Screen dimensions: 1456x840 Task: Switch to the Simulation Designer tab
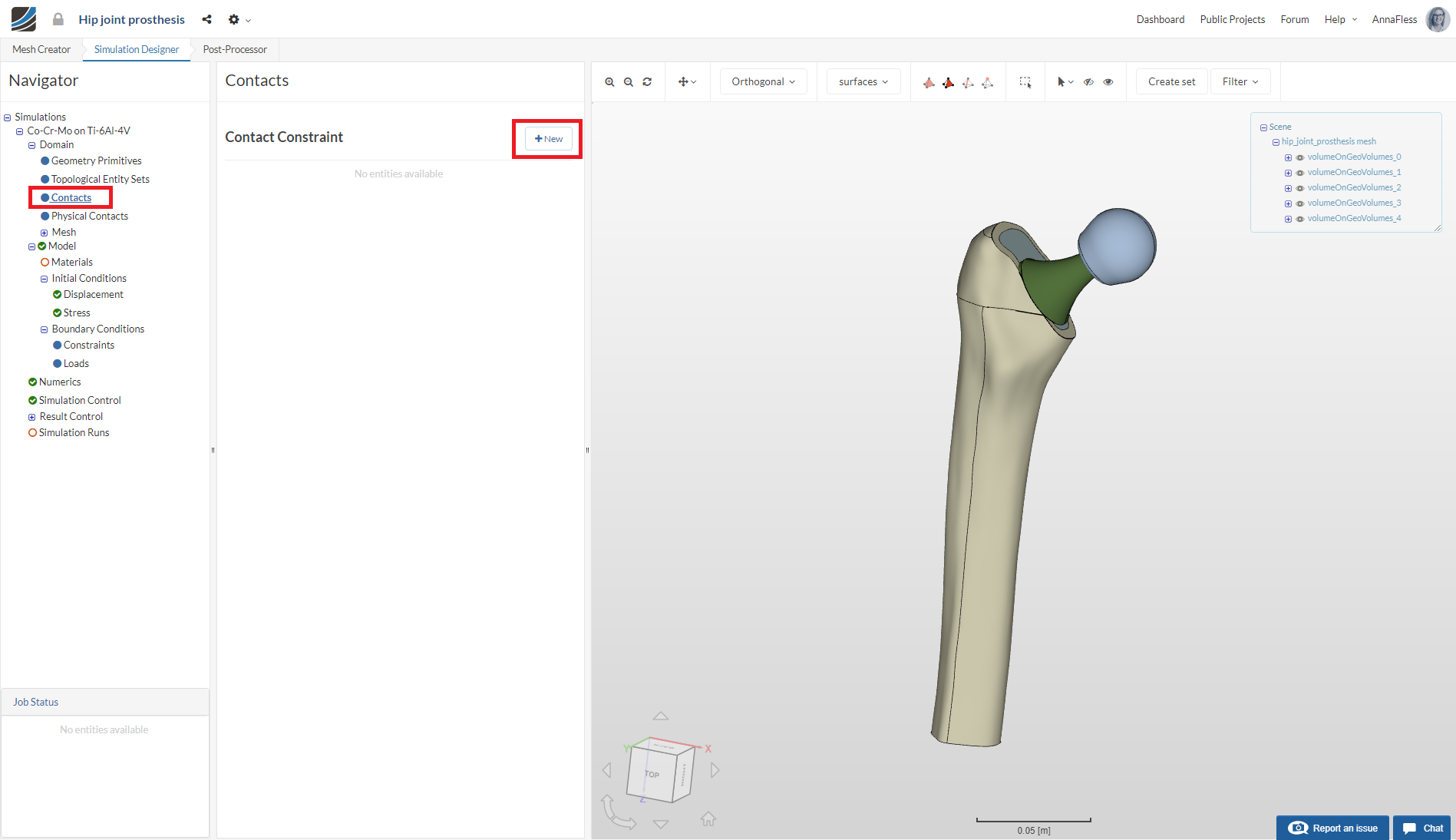(x=137, y=49)
